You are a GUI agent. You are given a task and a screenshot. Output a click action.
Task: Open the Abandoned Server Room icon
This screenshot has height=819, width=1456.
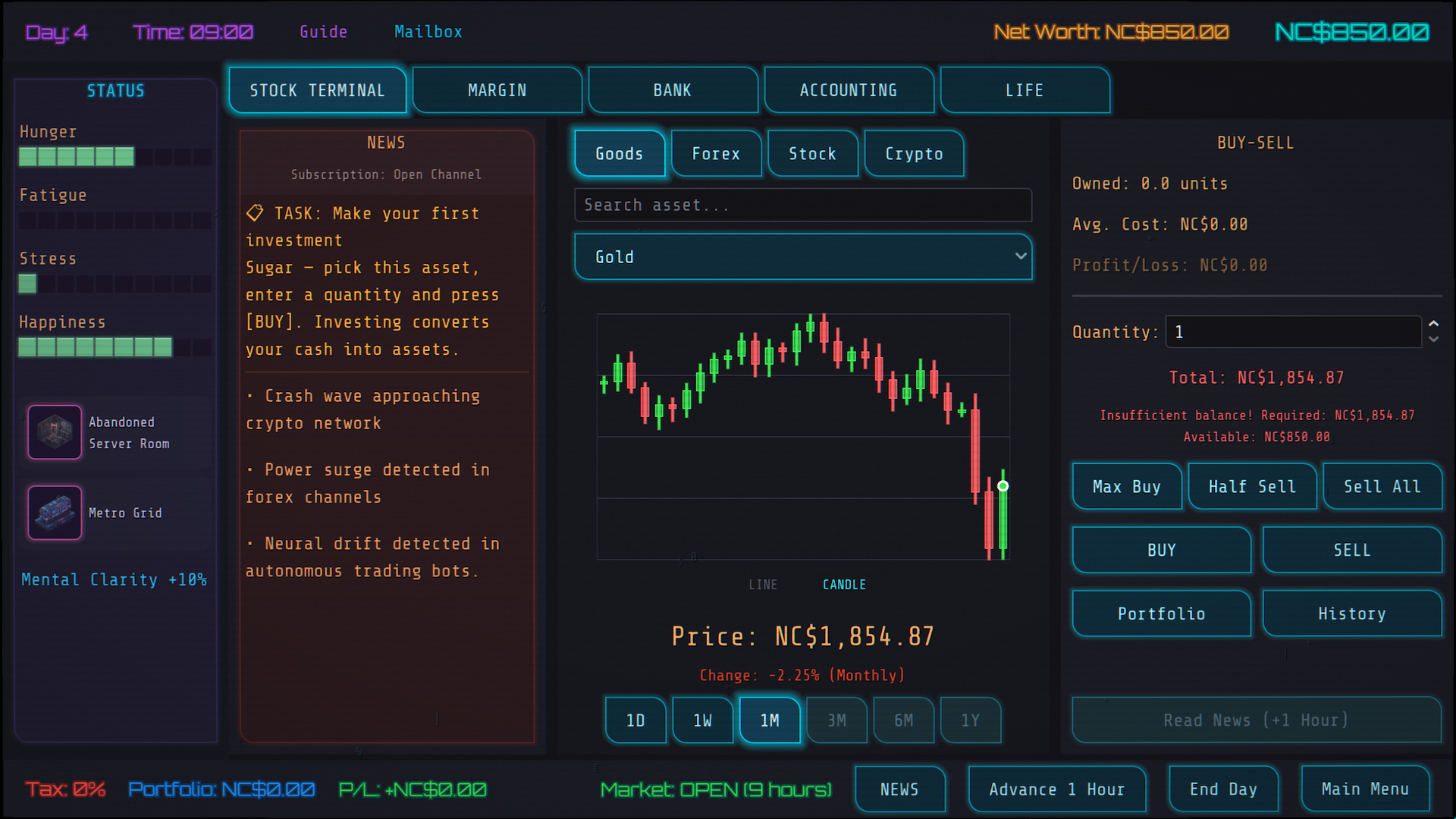point(55,432)
